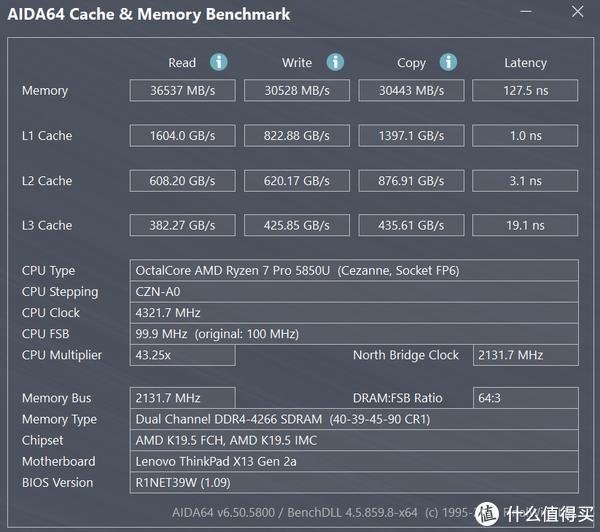Select the L2 Cache Copy 876.91 GB/s result
The width and height of the screenshot is (600, 532).
coord(411,181)
